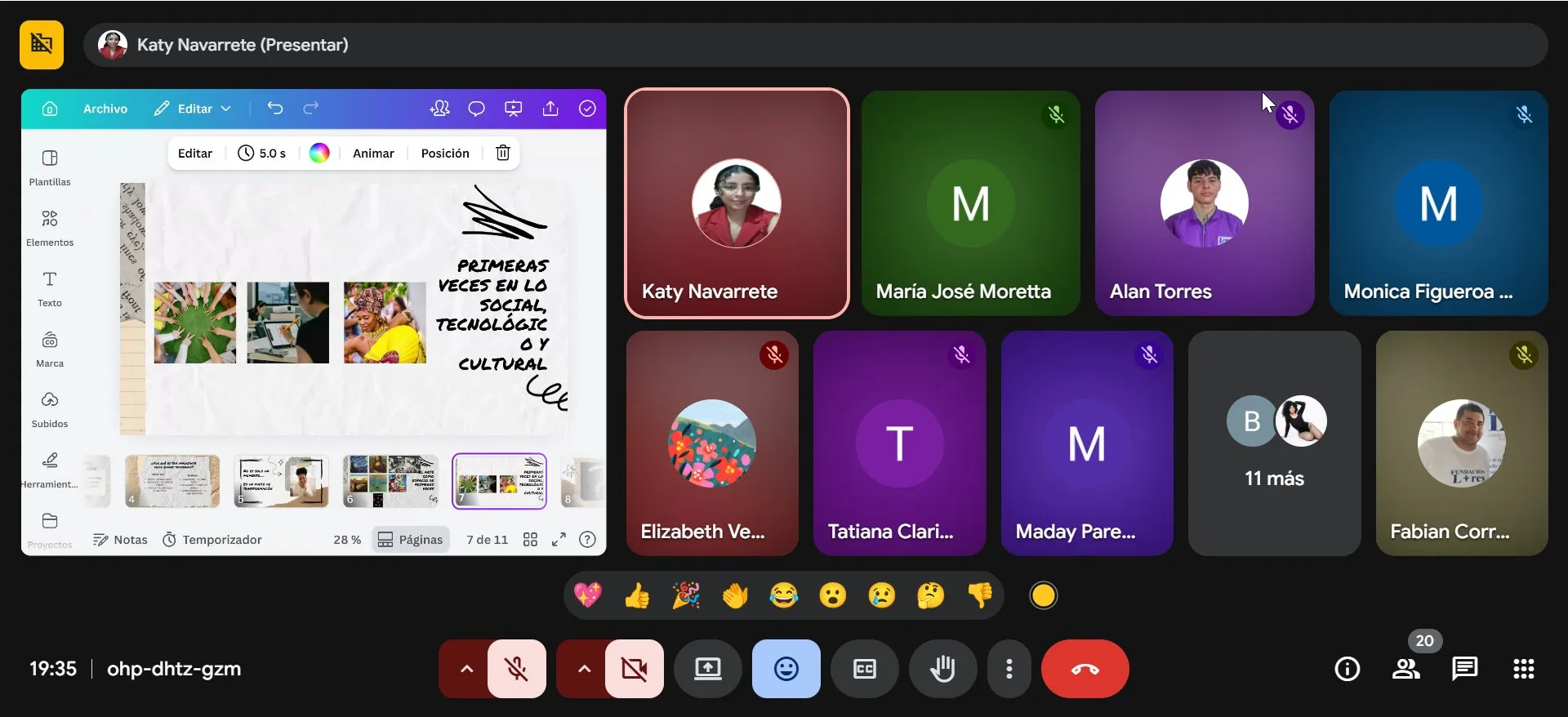This screenshot has width=1568, height=717.
Task: Send the party popper emoji reaction
Action: click(x=686, y=596)
